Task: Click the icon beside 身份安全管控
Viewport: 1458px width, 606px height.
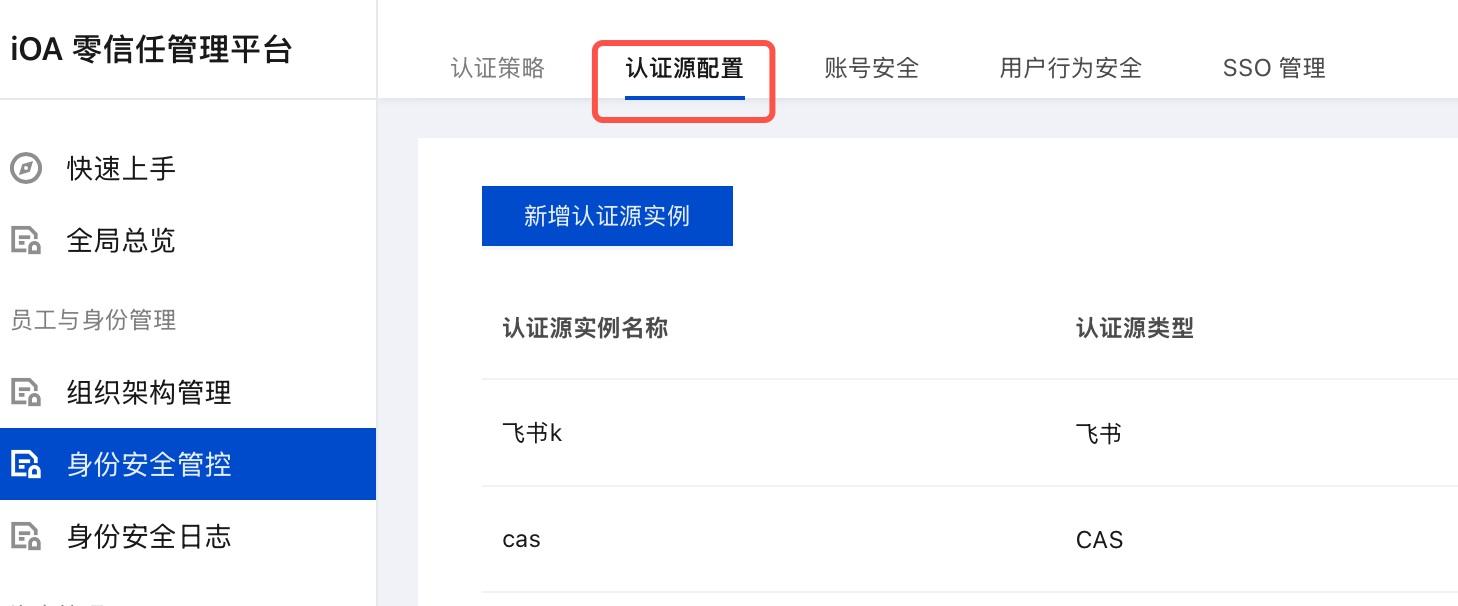Action: click(25, 464)
